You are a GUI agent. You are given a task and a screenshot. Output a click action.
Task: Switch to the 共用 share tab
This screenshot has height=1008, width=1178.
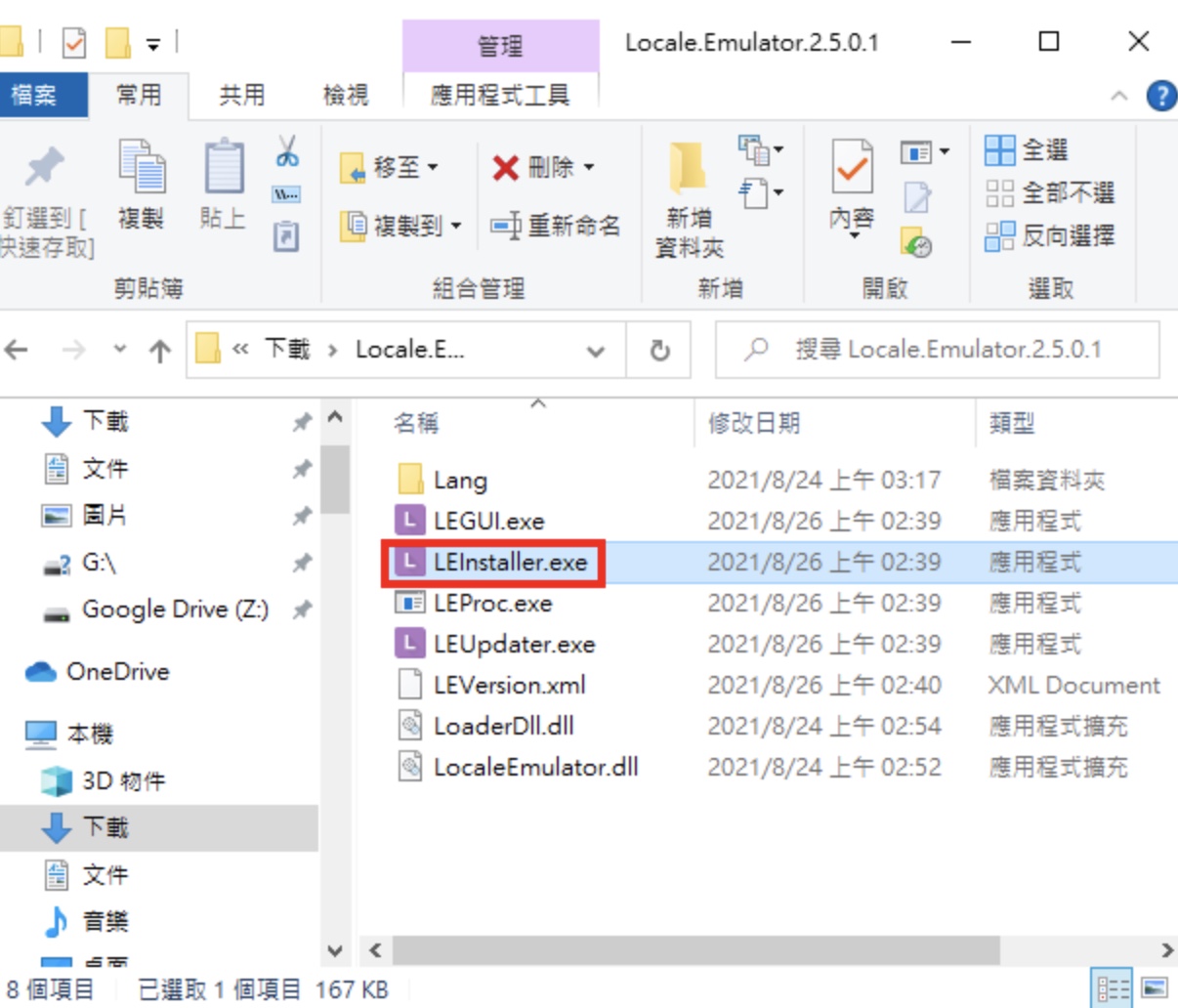[242, 95]
